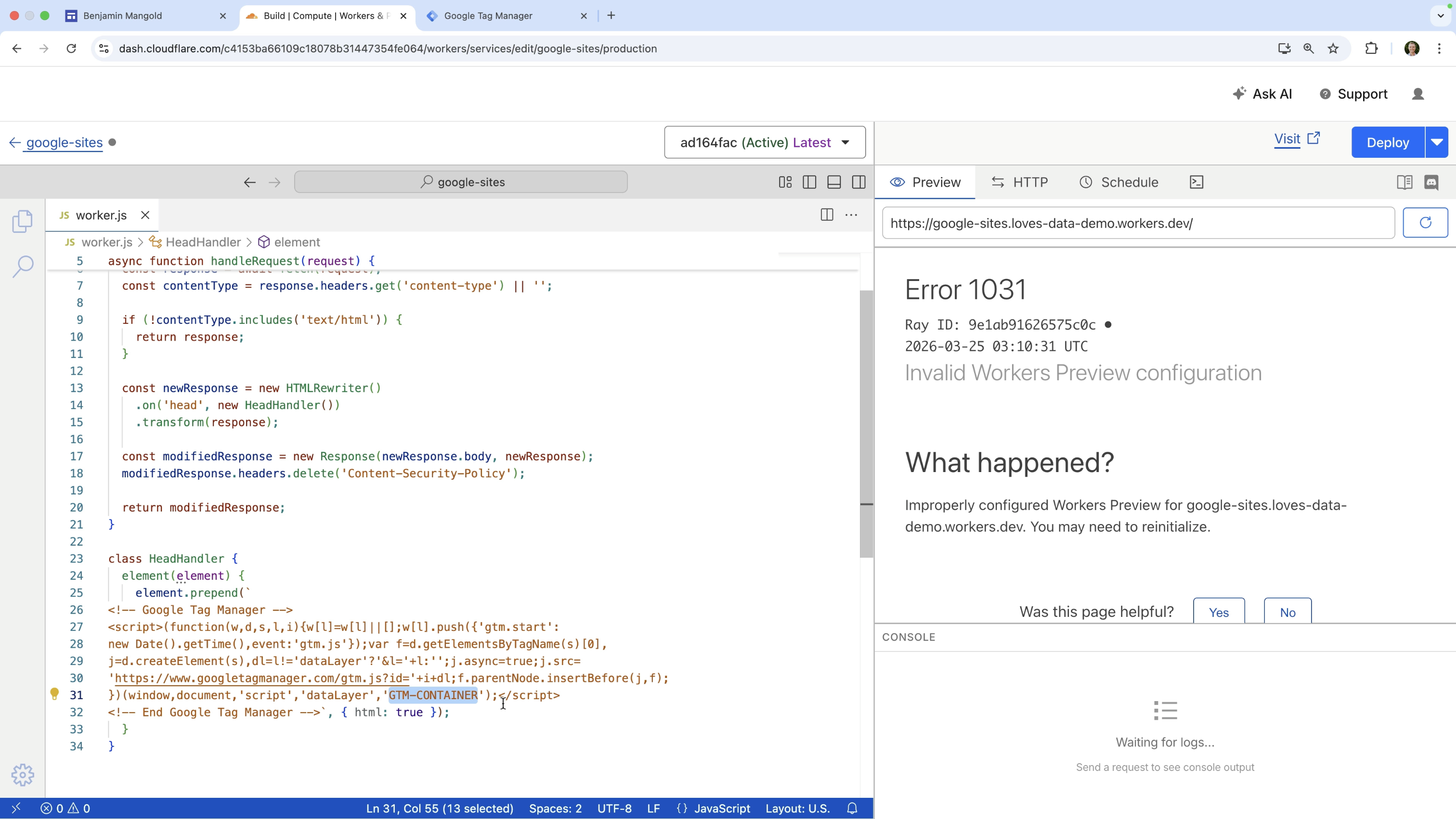Open the version dropdown ad164fac Active Latest
This screenshot has width=1456, height=819.
click(765, 142)
